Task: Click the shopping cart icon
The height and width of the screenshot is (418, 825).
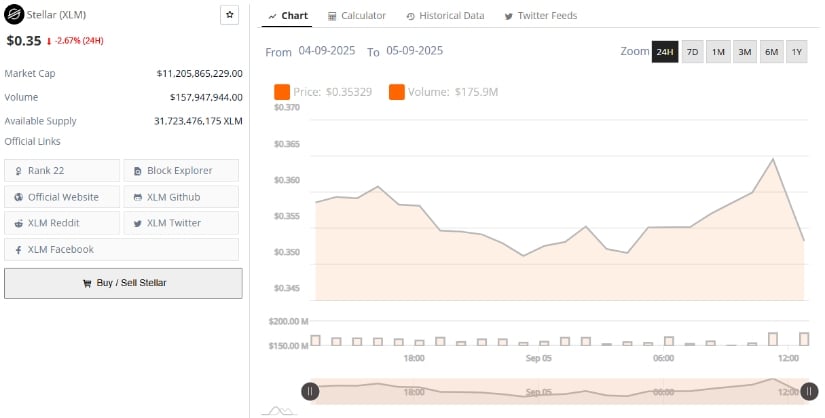Action: coord(87,283)
